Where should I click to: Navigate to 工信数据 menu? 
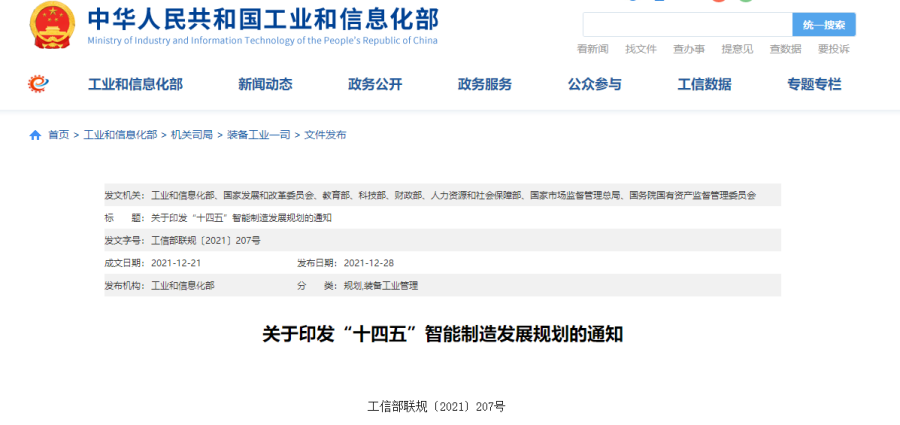point(704,84)
